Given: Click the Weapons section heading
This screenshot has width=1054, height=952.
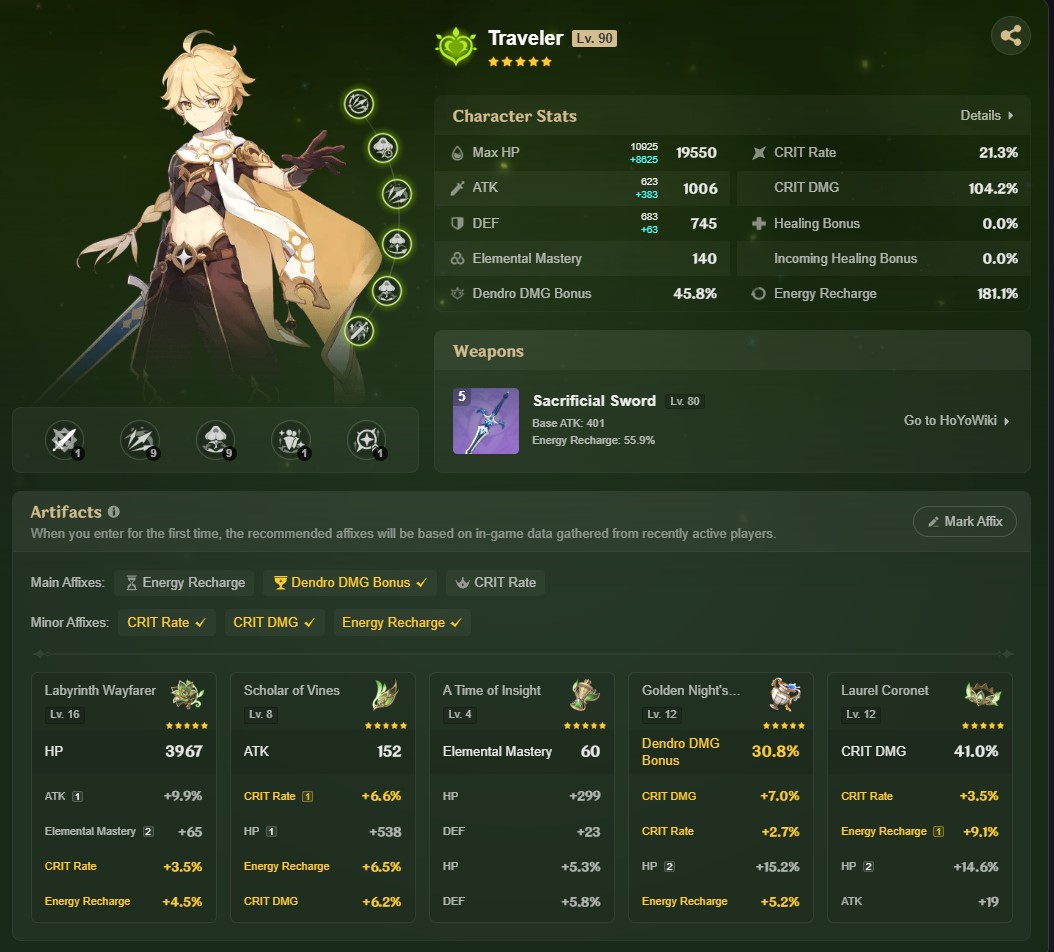Looking at the screenshot, I should [489, 352].
